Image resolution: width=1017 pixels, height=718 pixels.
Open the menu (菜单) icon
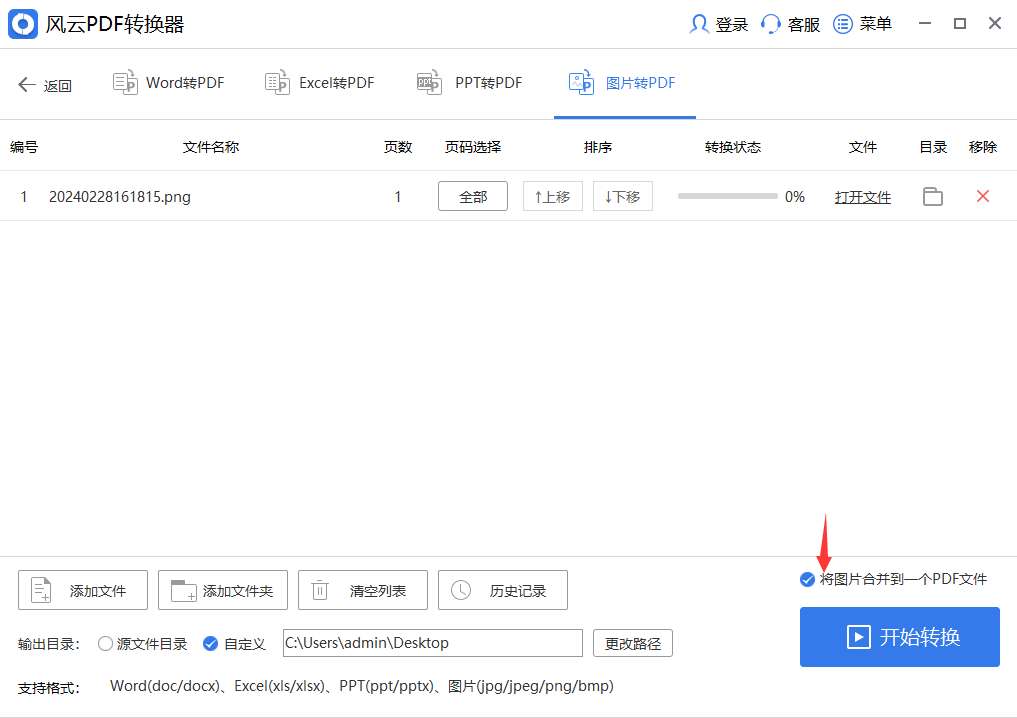pos(845,23)
